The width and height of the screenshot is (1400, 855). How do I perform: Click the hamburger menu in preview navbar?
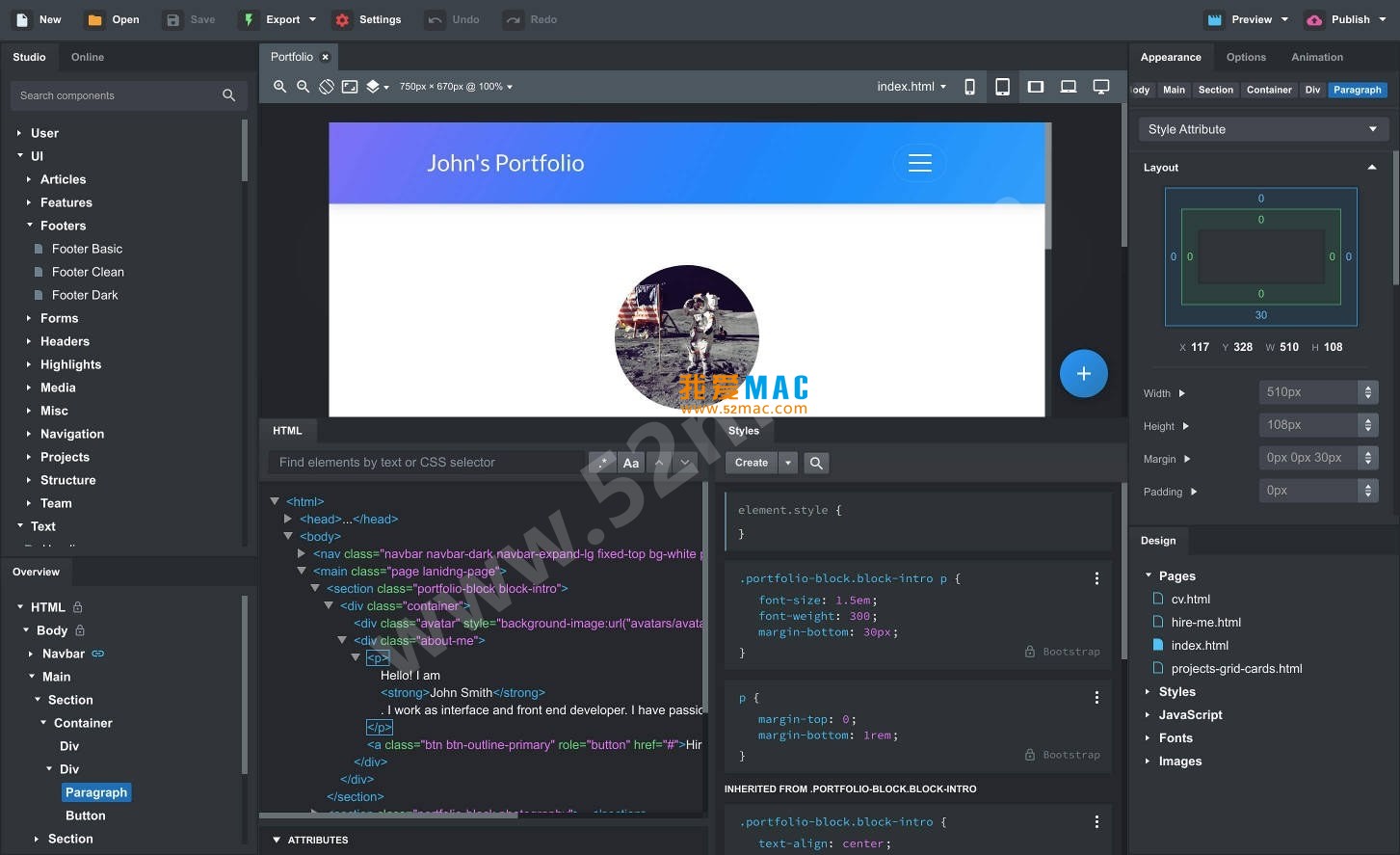tap(920, 163)
